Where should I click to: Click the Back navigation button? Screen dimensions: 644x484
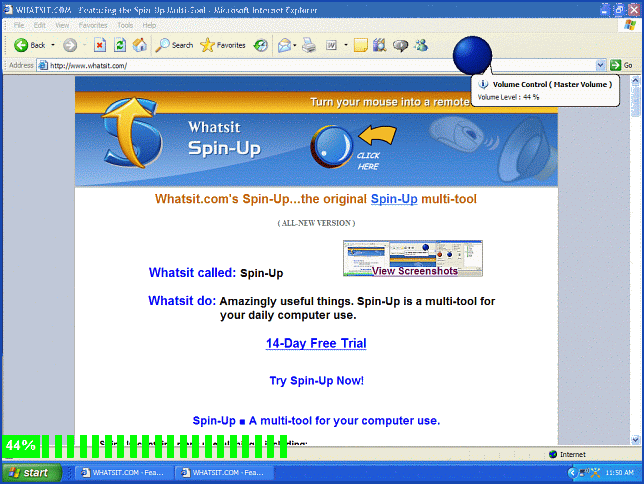[29, 45]
